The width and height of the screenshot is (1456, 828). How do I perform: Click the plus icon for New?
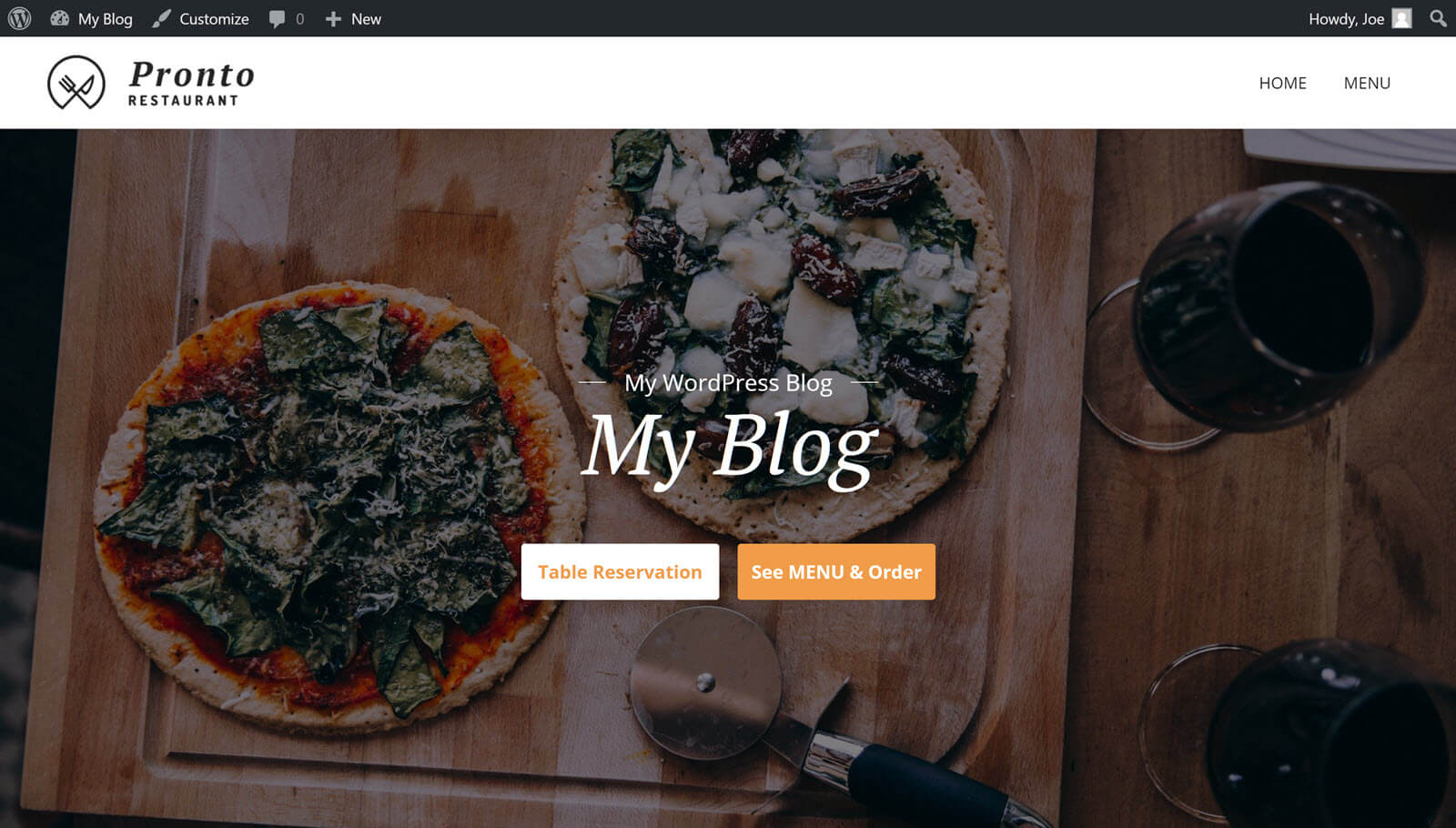[333, 19]
